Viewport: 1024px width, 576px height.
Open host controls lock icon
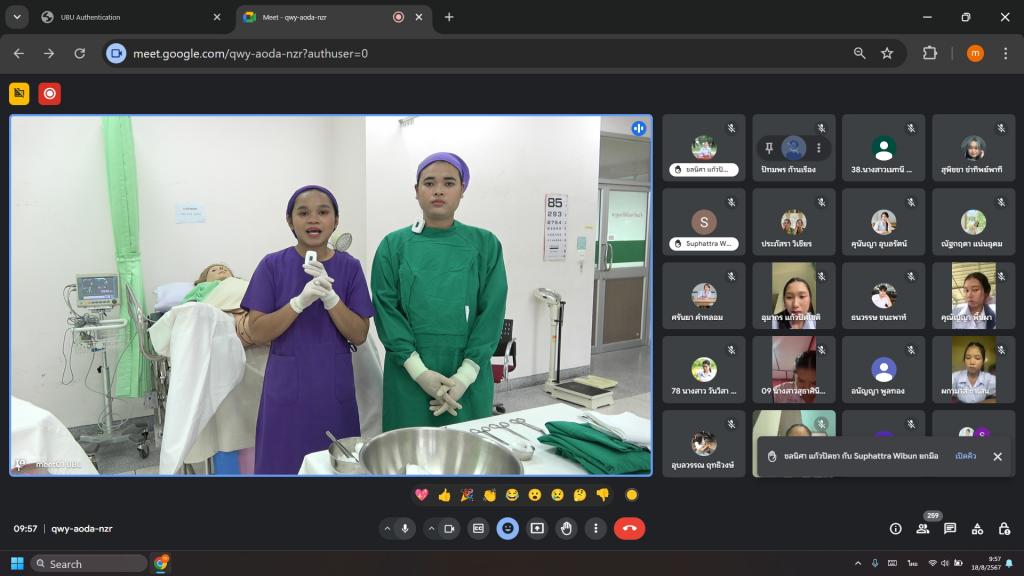click(1004, 528)
